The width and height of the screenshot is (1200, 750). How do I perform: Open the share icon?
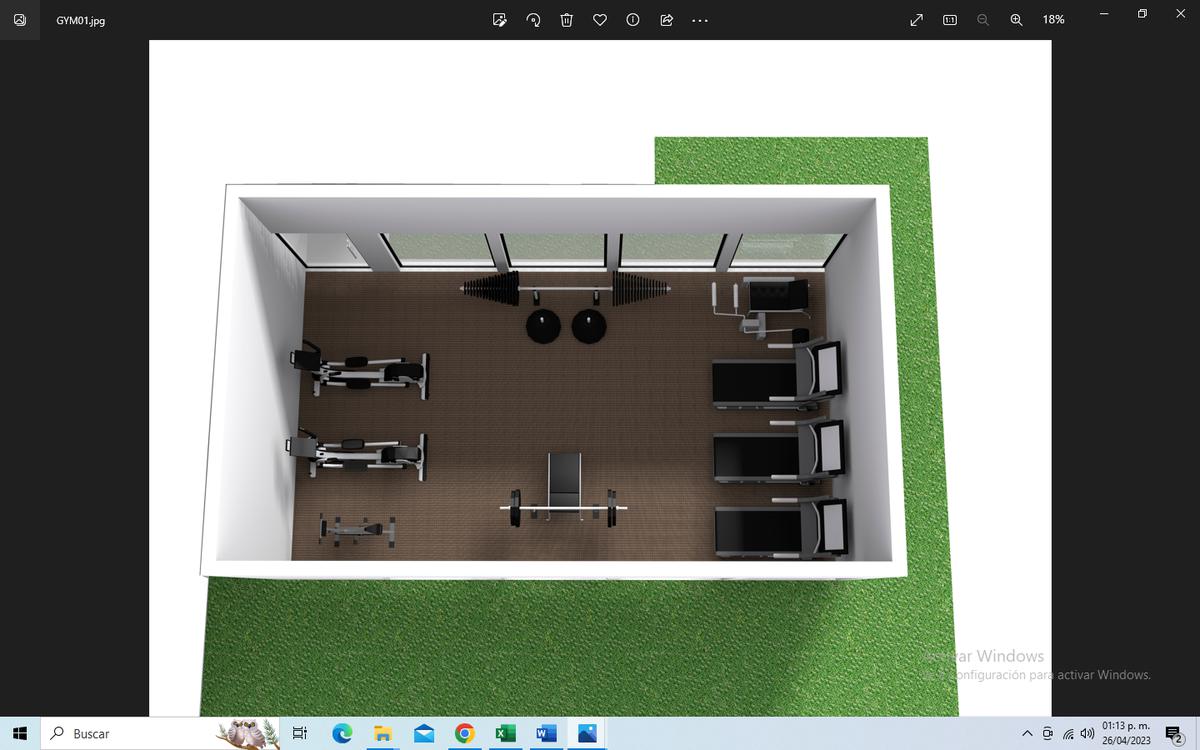pos(666,20)
